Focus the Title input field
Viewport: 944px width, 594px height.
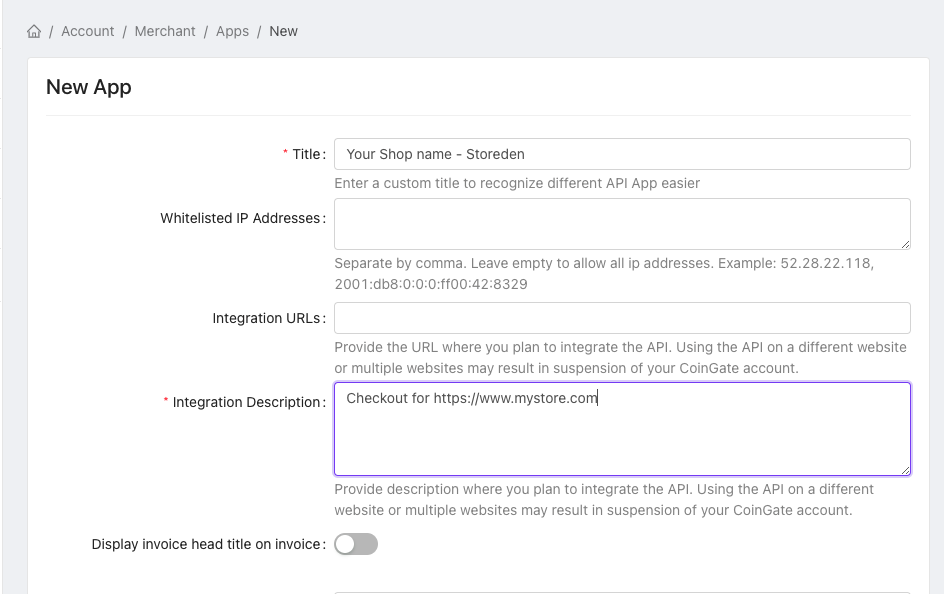[x=621, y=154]
